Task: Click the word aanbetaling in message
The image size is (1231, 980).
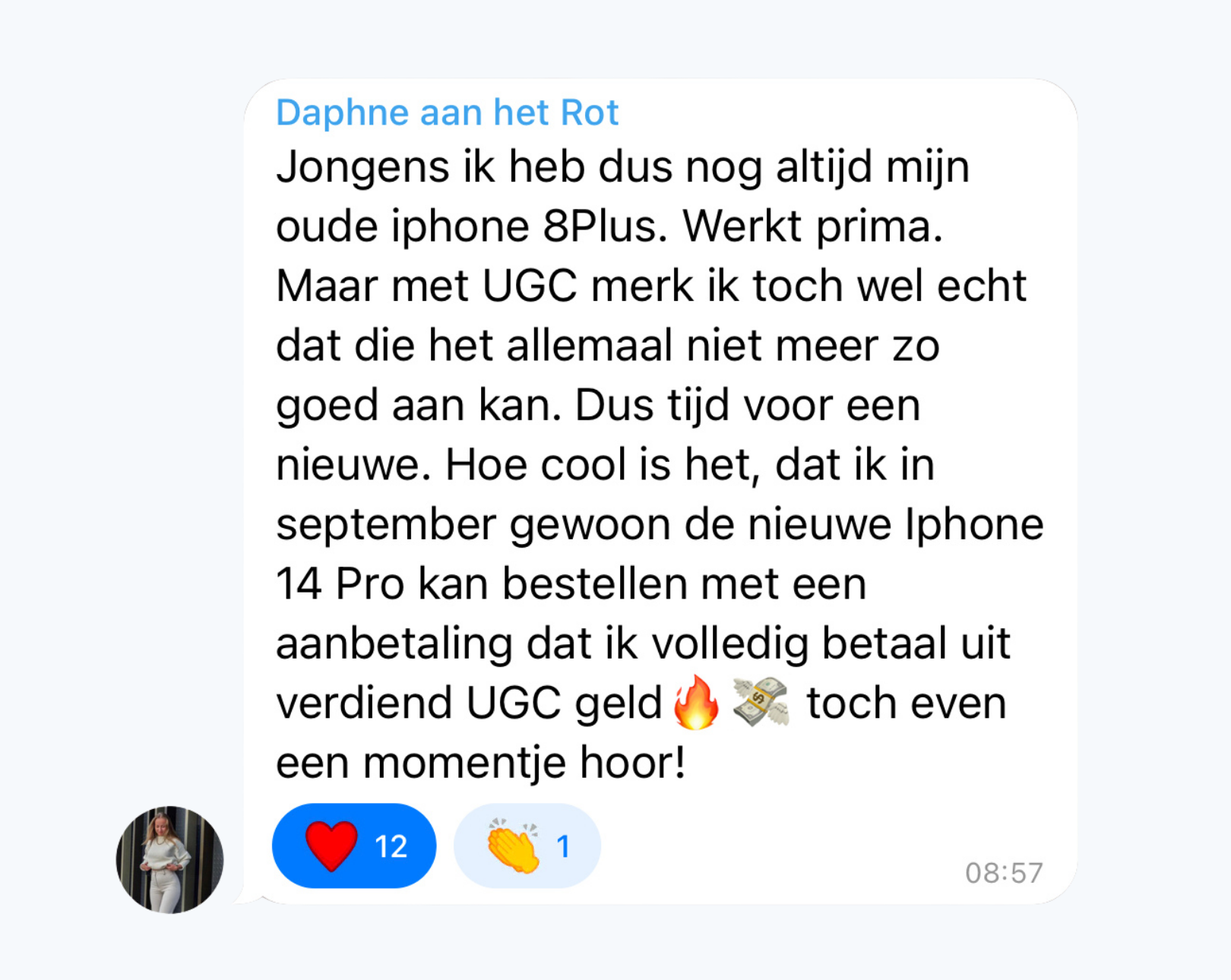Action: pos(394,645)
